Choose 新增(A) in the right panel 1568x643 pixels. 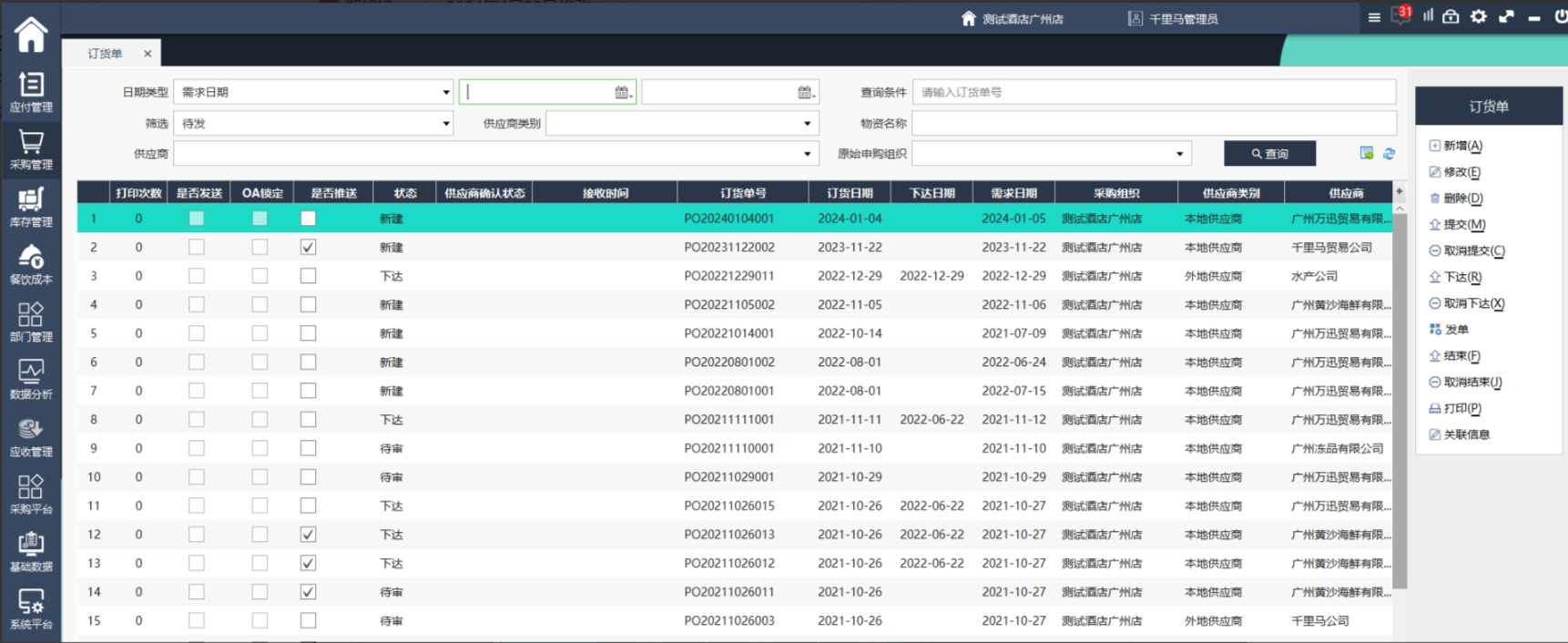click(x=1461, y=146)
